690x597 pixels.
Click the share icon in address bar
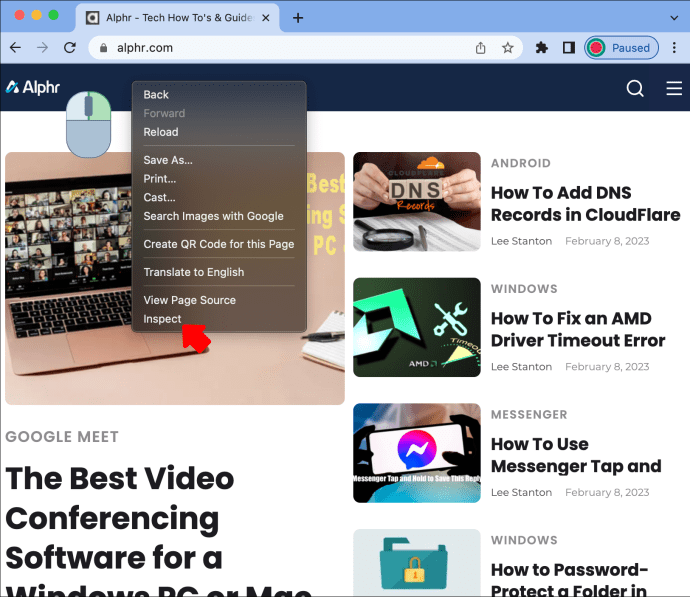pos(481,48)
